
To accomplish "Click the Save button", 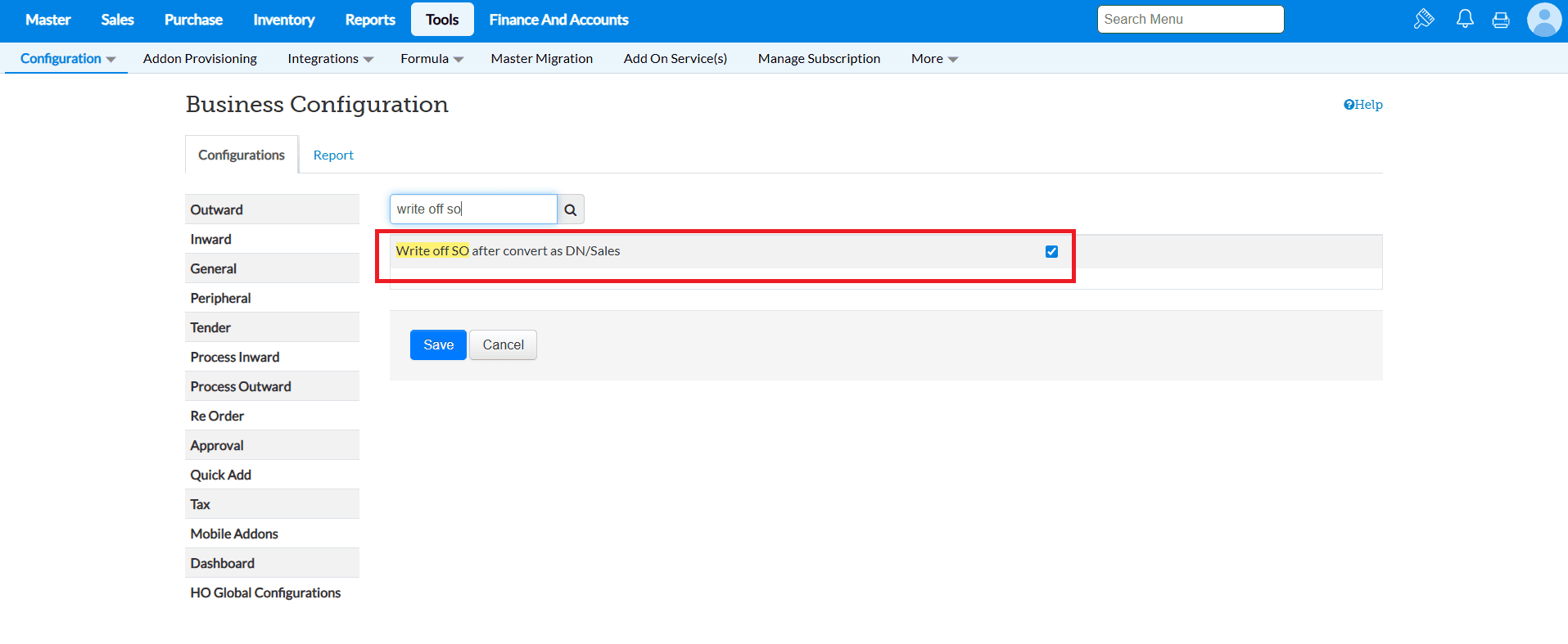I will [438, 345].
